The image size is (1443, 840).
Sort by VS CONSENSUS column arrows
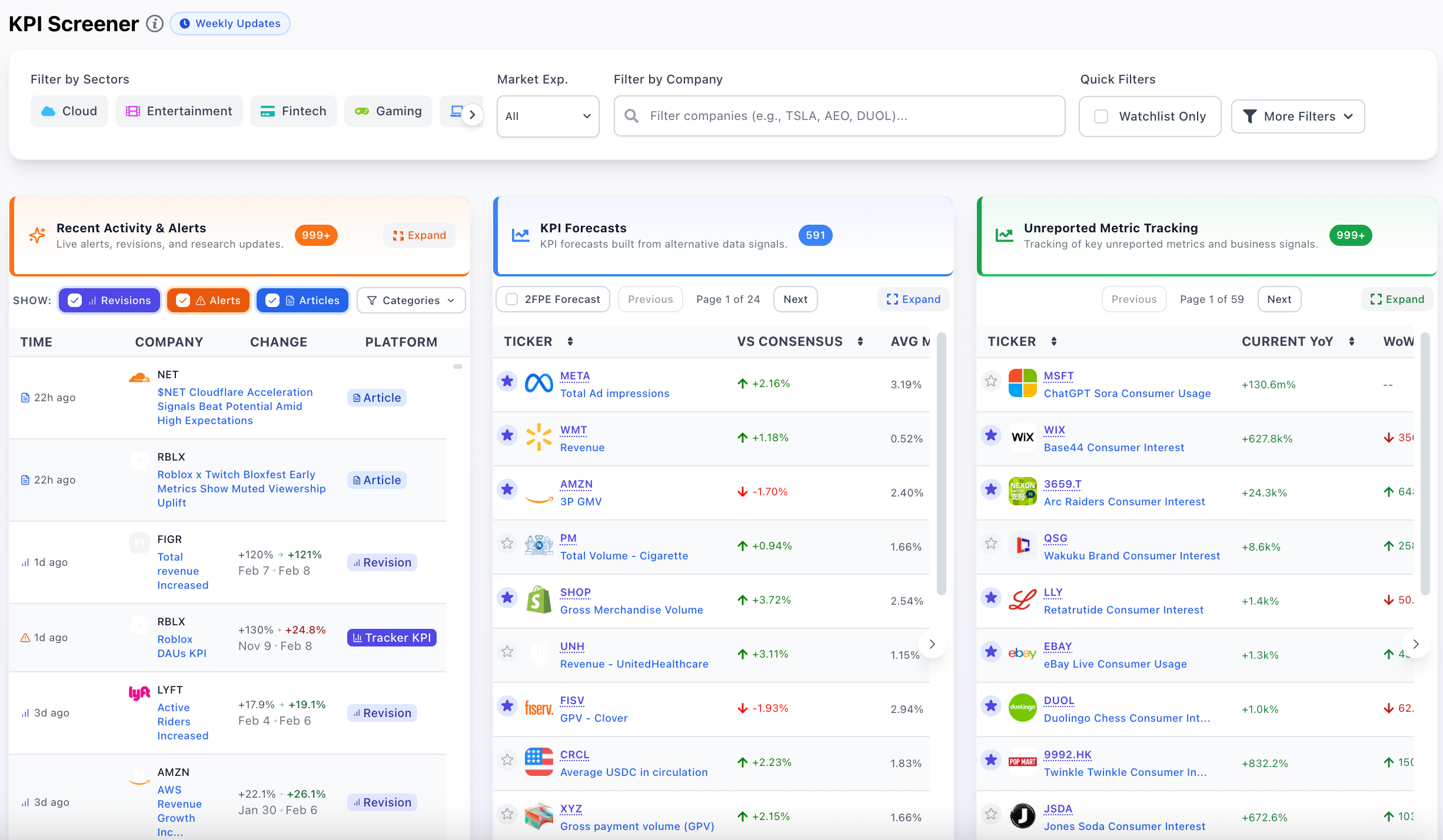point(860,341)
